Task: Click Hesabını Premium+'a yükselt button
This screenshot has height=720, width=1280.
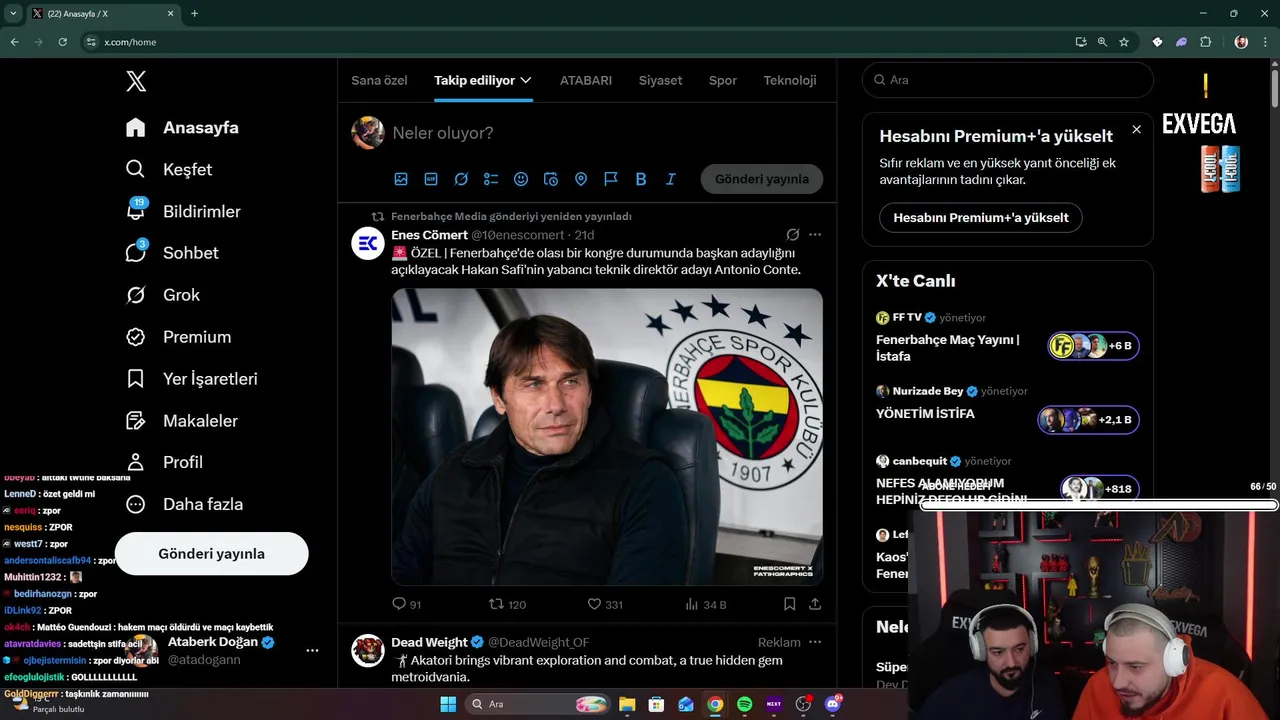Action: (980, 217)
